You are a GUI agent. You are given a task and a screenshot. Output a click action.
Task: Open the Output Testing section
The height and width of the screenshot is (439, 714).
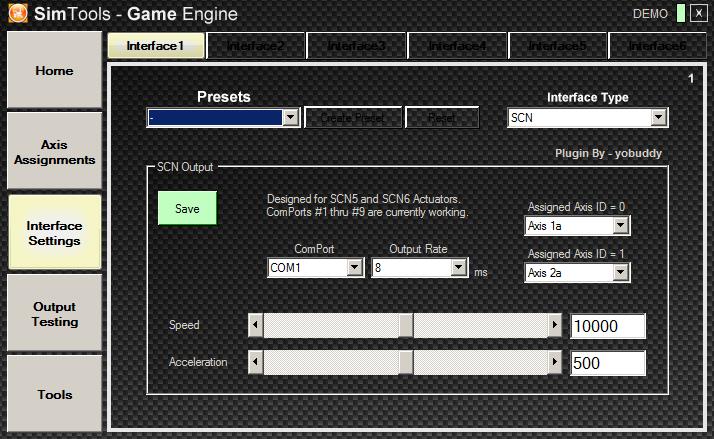coord(54,313)
